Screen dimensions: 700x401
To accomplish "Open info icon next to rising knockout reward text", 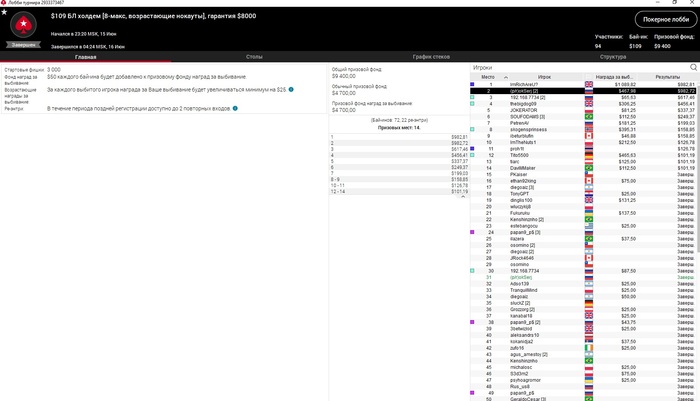I will (291, 89).
